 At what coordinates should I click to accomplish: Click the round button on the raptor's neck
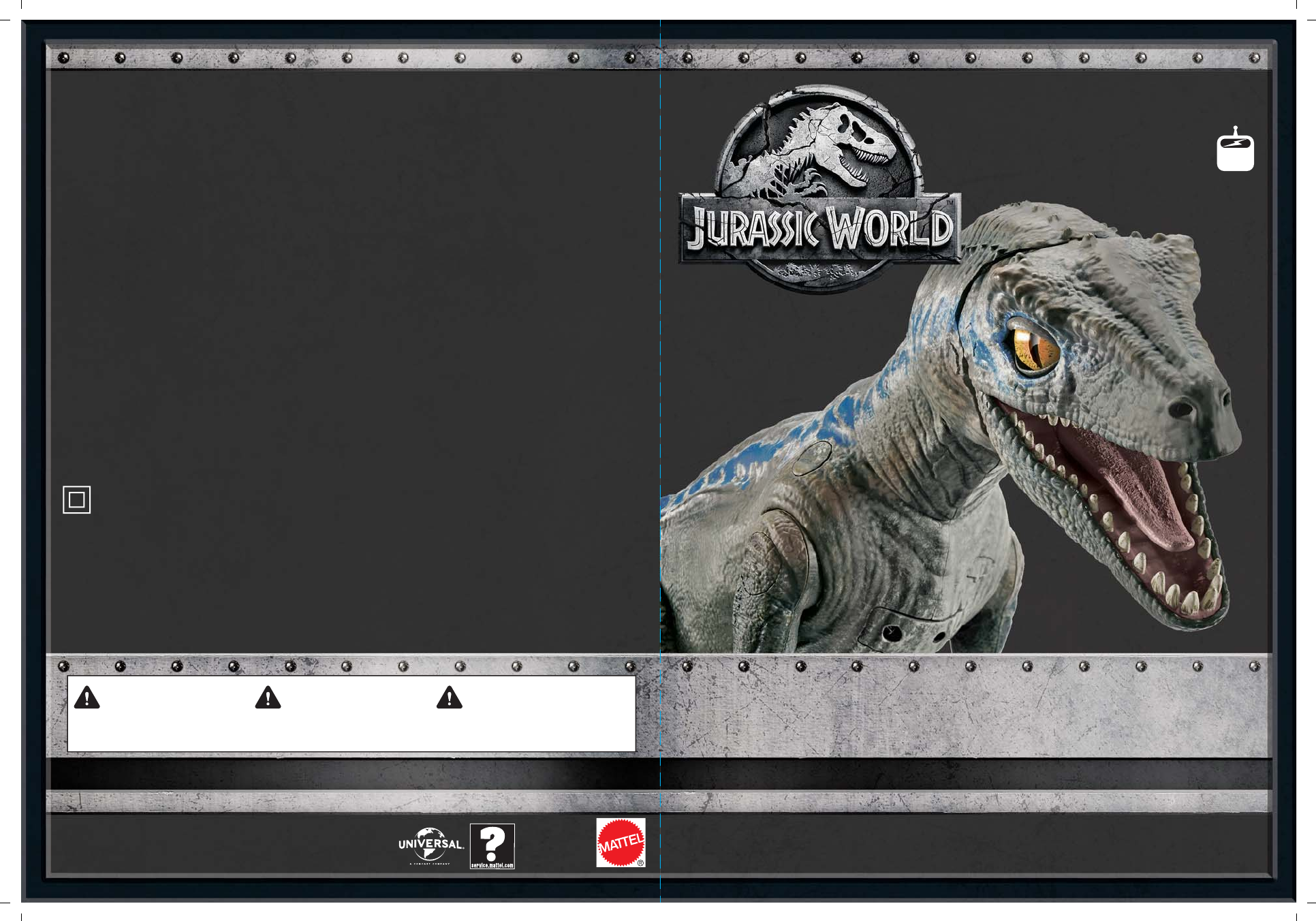coord(813,457)
